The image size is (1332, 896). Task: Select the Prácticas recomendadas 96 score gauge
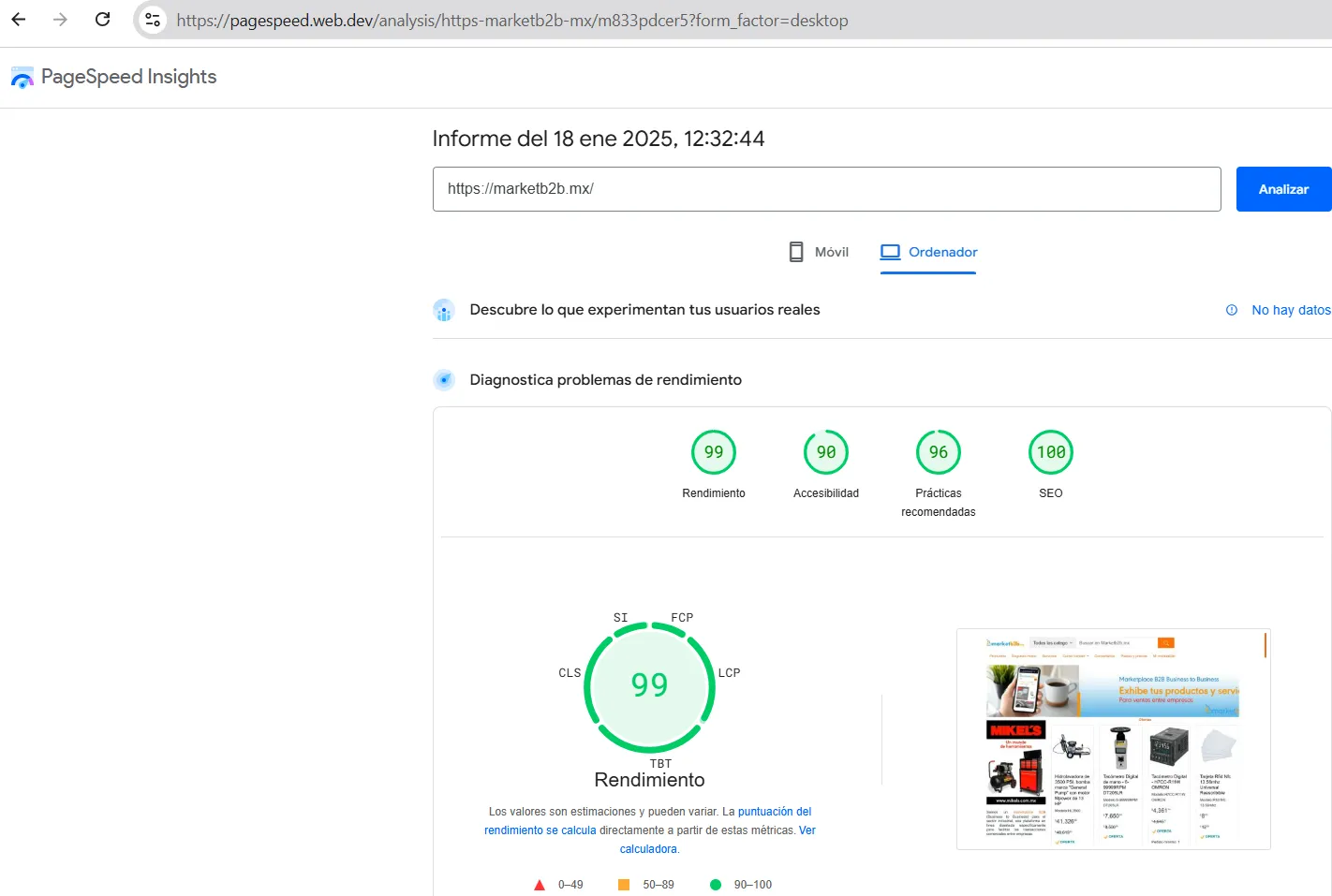coord(939,453)
